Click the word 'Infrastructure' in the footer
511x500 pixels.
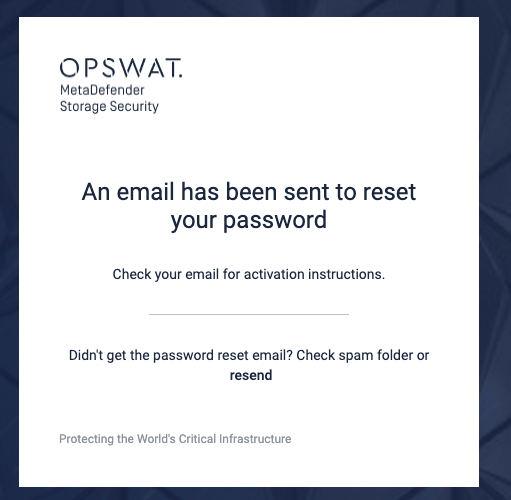255,439
